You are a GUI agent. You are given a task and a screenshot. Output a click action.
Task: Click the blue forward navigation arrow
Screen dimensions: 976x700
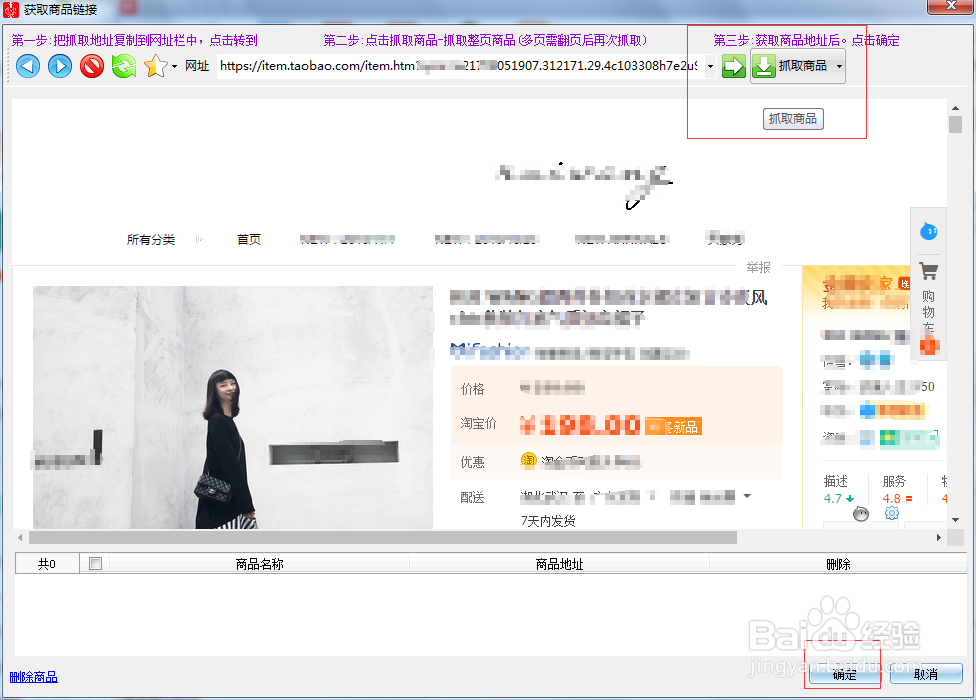(x=60, y=66)
